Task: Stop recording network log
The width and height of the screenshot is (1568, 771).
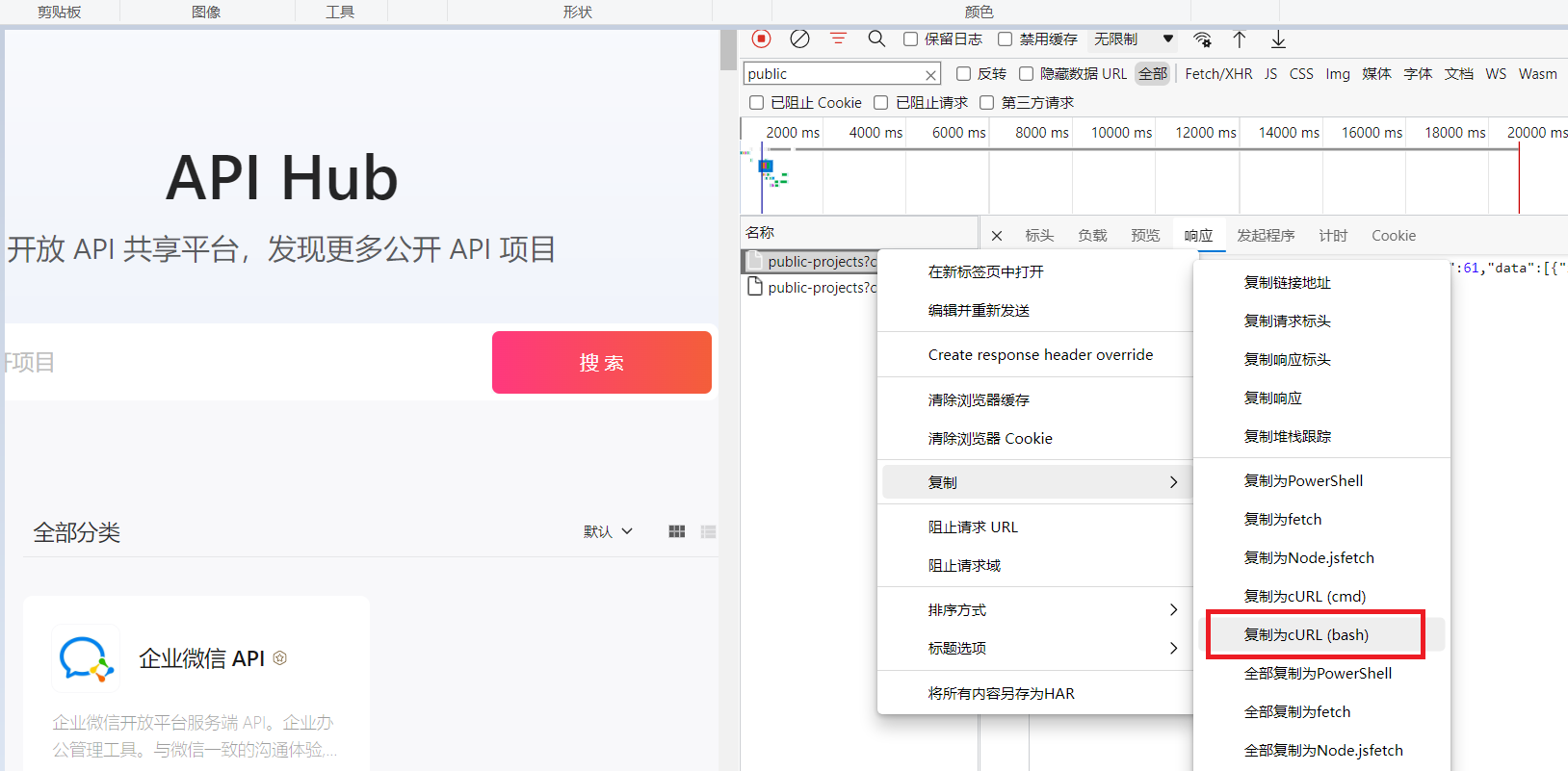Action: point(761,39)
